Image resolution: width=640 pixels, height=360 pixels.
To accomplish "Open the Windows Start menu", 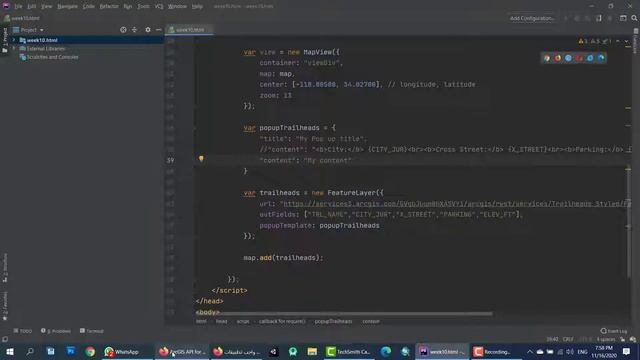I will [10, 351].
